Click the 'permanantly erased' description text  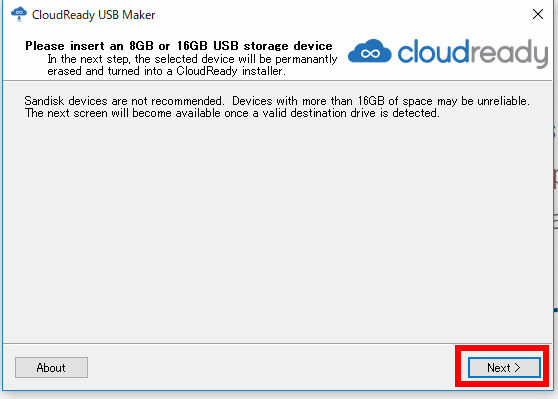(x=192, y=65)
